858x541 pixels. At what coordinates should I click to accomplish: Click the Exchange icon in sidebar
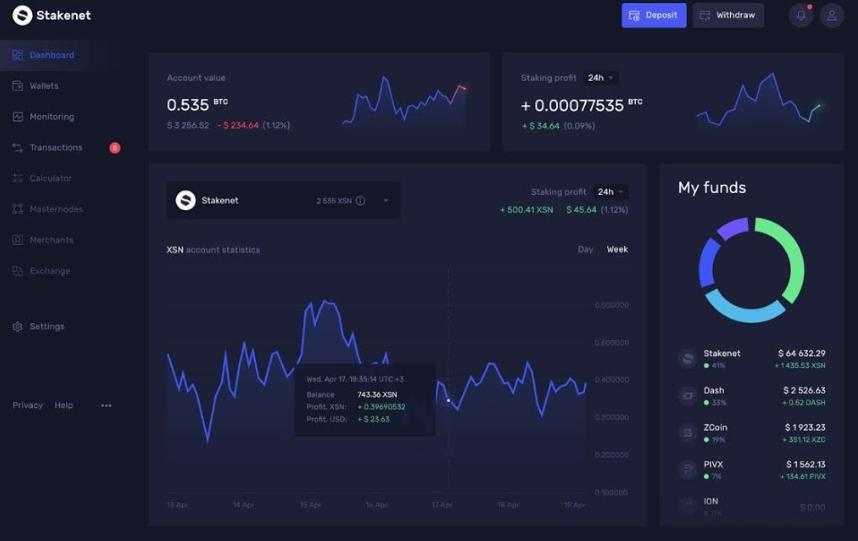(18, 271)
